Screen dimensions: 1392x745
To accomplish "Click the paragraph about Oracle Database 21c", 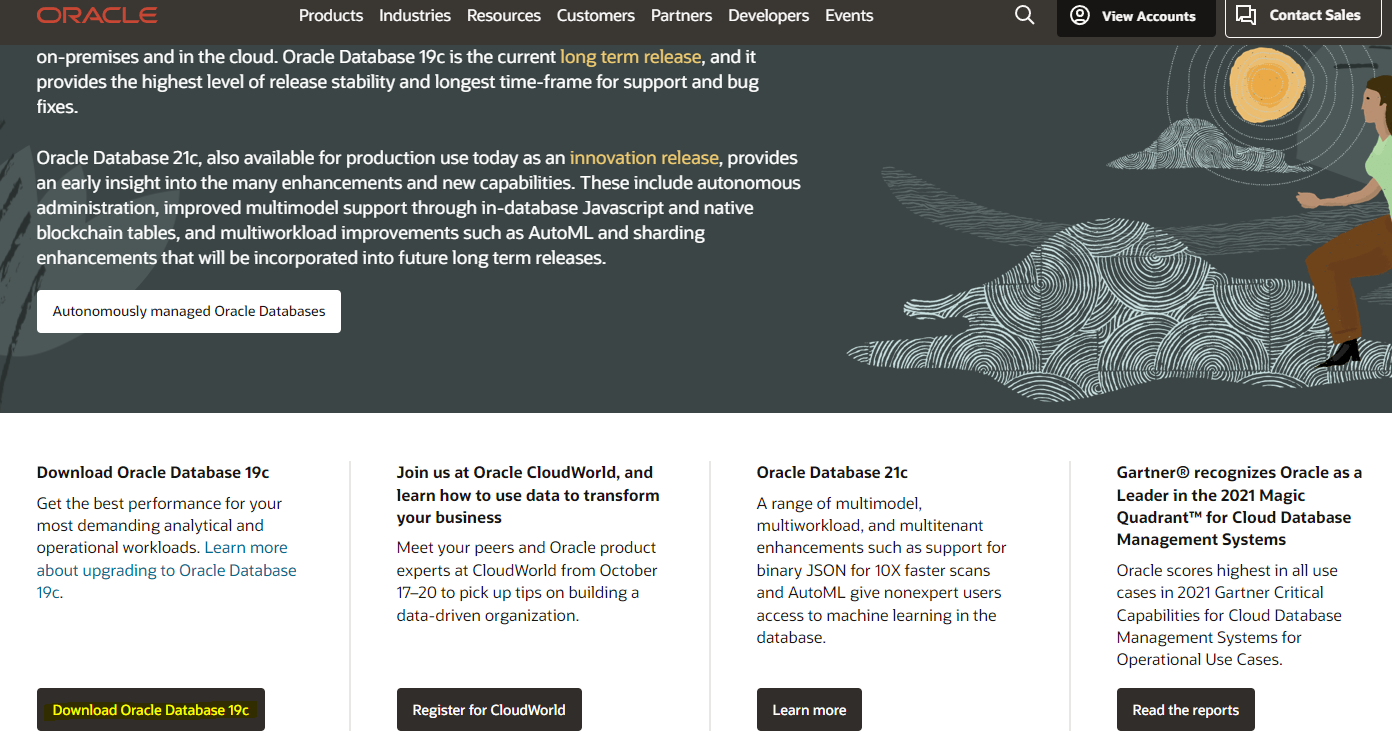I will pos(419,208).
